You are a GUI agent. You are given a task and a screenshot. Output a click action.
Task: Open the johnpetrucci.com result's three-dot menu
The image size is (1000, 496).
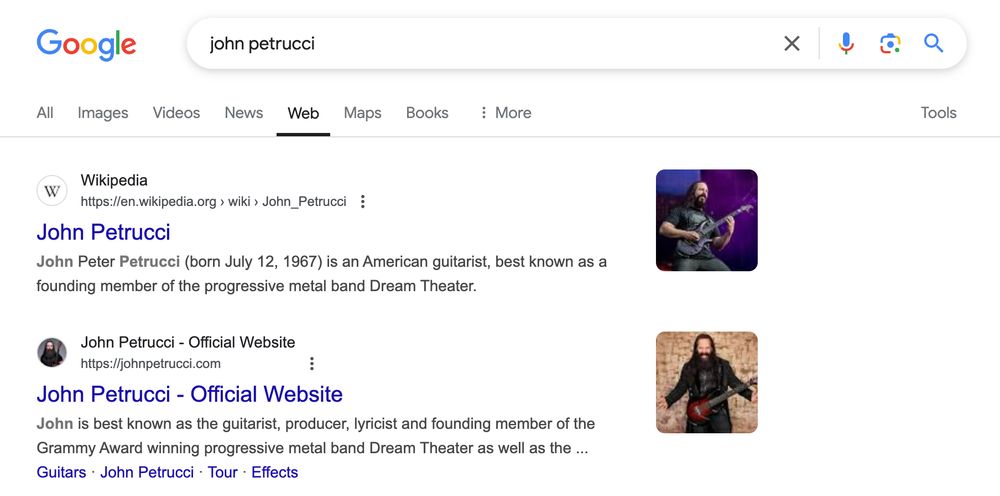[x=311, y=363]
